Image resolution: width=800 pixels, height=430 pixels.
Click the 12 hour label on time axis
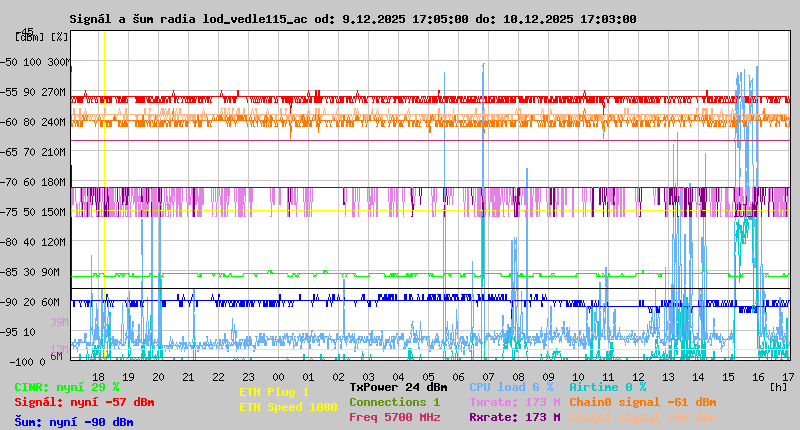[640, 376]
